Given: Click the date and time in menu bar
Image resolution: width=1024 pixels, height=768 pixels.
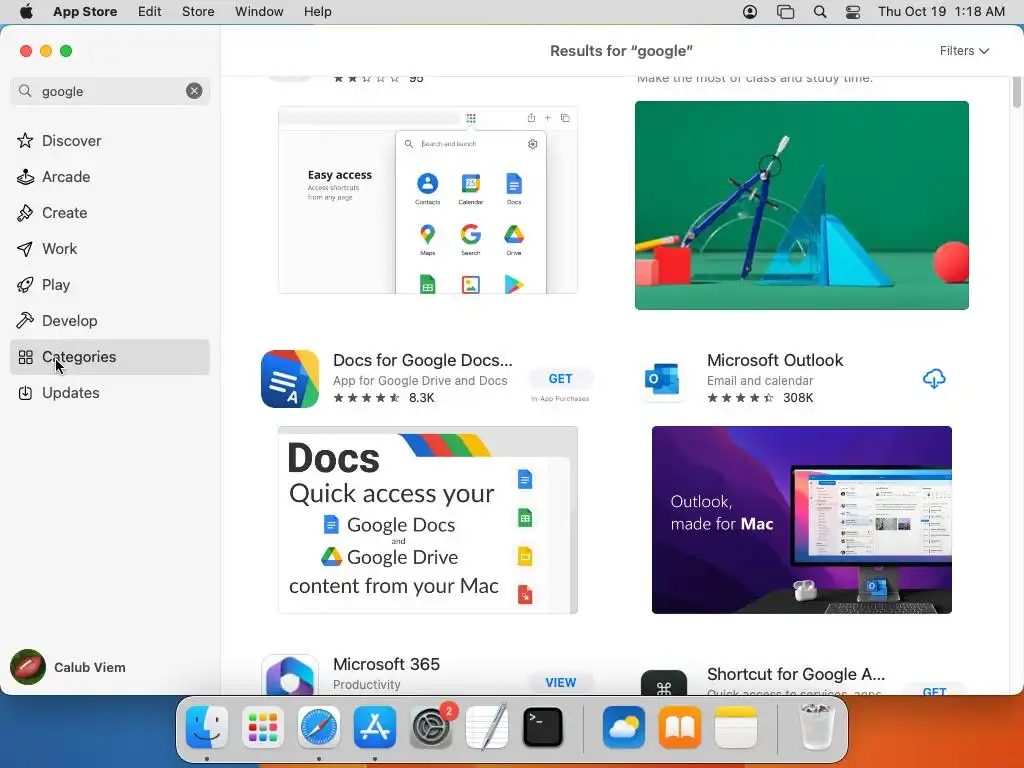Looking at the screenshot, I should click(x=941, y=12).
